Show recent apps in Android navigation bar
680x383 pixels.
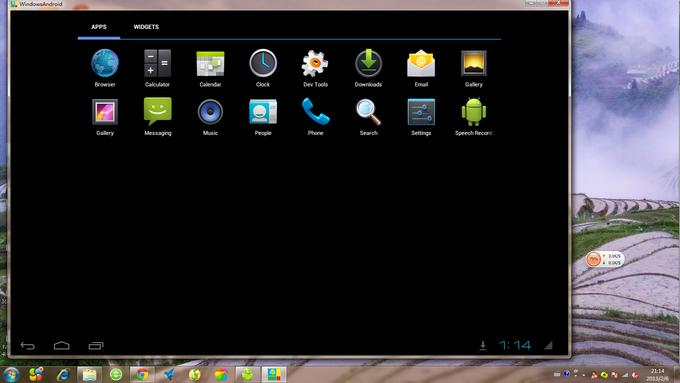96,346
